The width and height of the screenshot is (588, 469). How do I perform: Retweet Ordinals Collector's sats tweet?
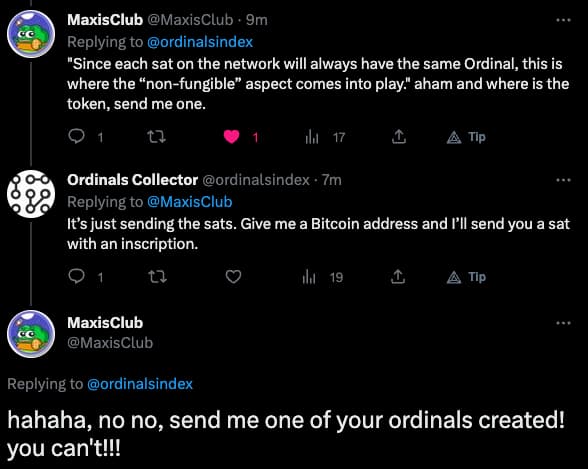point(157,277)
